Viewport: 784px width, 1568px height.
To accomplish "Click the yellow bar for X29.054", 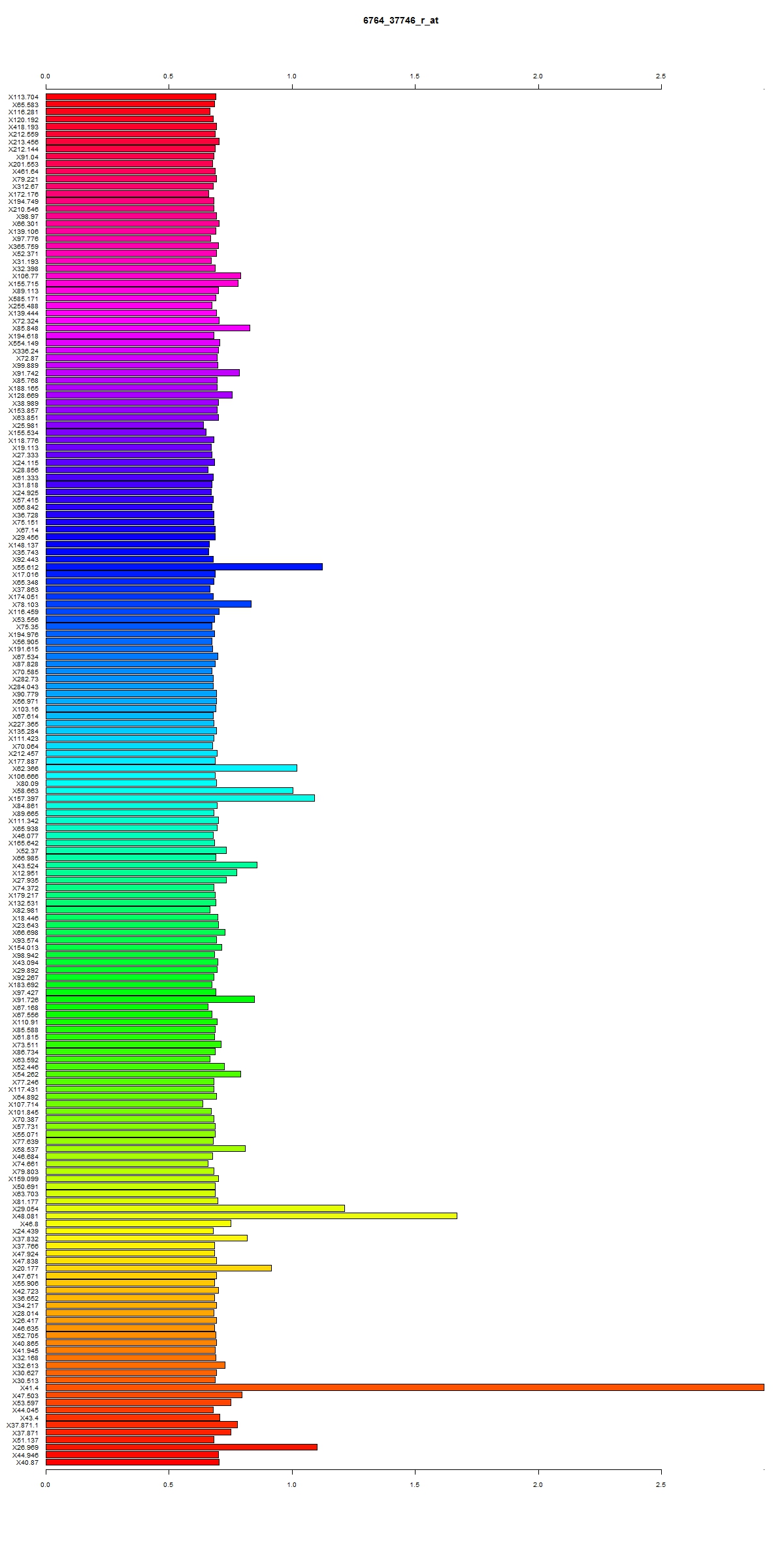I will (195, 1208).
